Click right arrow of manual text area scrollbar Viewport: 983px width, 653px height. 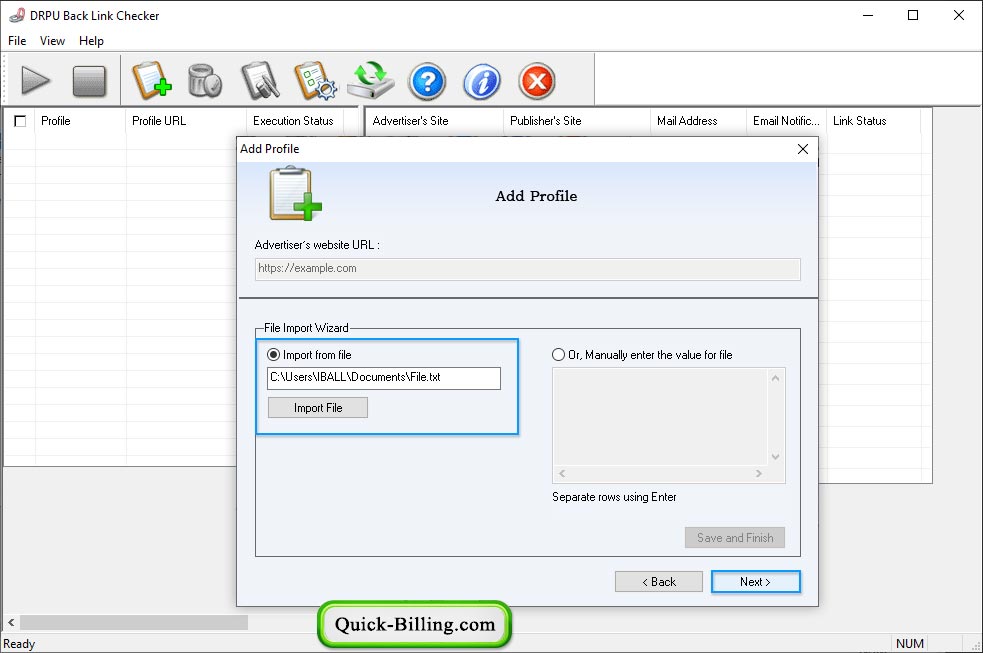click(759, 474)
